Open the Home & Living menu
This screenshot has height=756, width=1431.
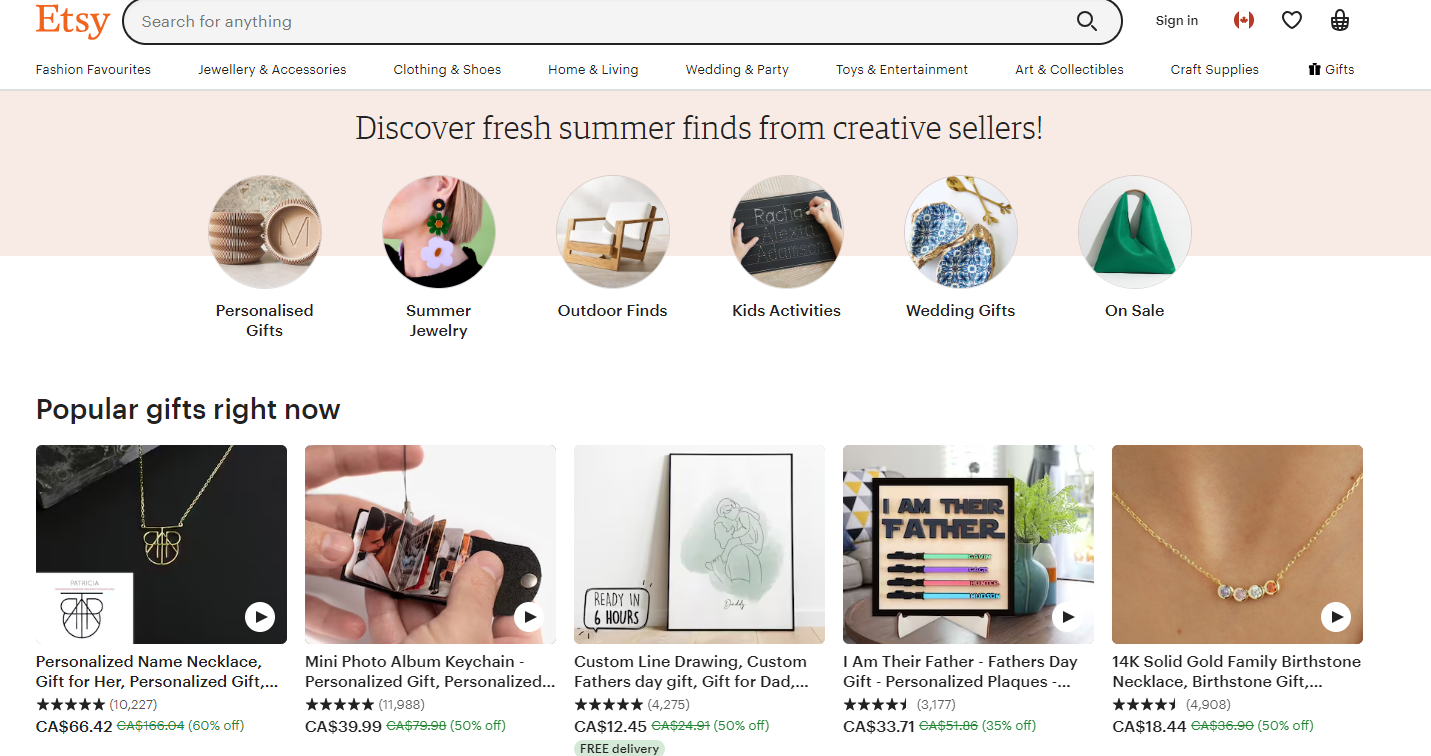click(593, 69)
